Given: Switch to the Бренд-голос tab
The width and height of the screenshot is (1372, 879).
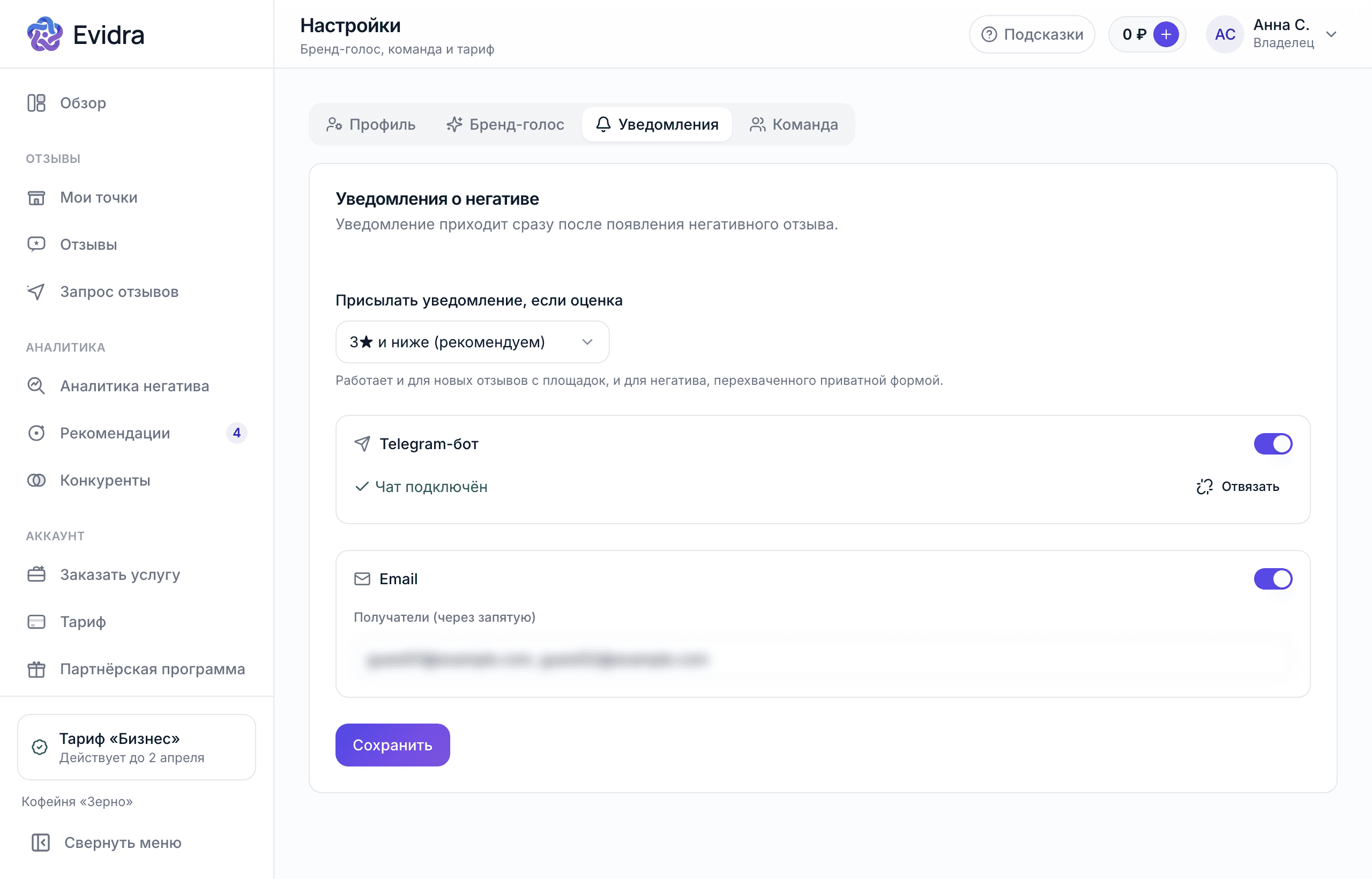Looking at the screenshot, I should click(505, 124).
